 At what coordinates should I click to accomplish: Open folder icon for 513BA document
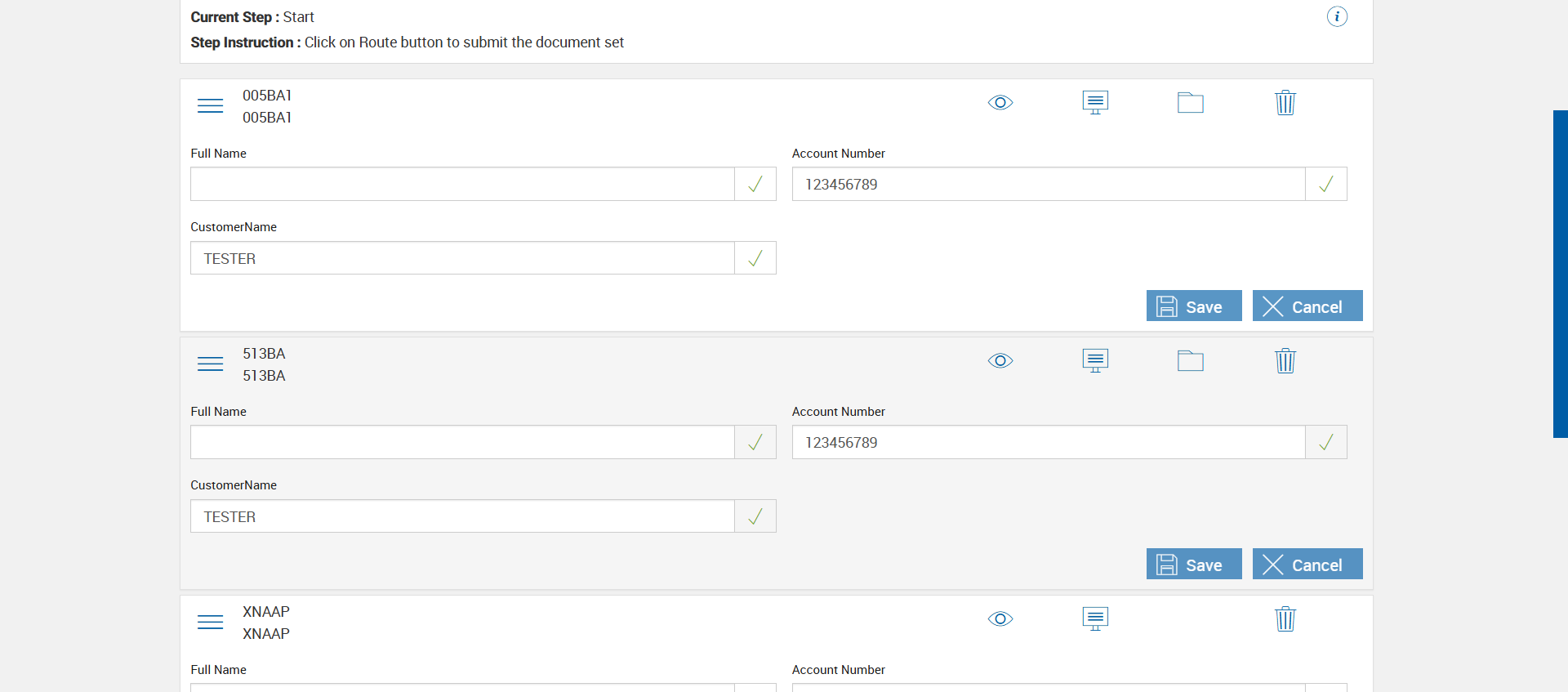(x=1190, y=361)
